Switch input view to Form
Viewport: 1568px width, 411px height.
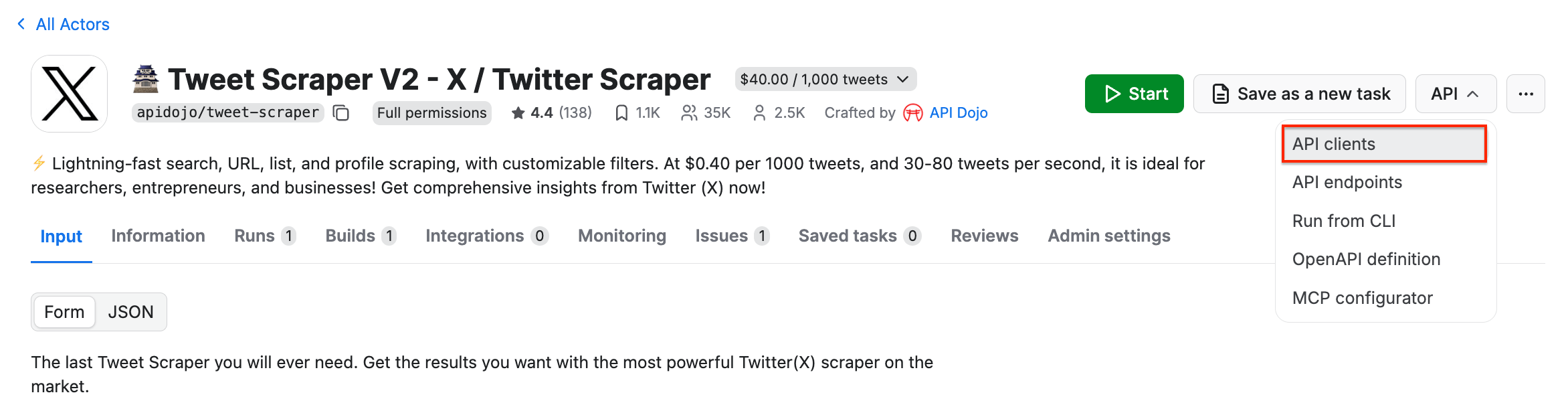[x=64, y=312]
